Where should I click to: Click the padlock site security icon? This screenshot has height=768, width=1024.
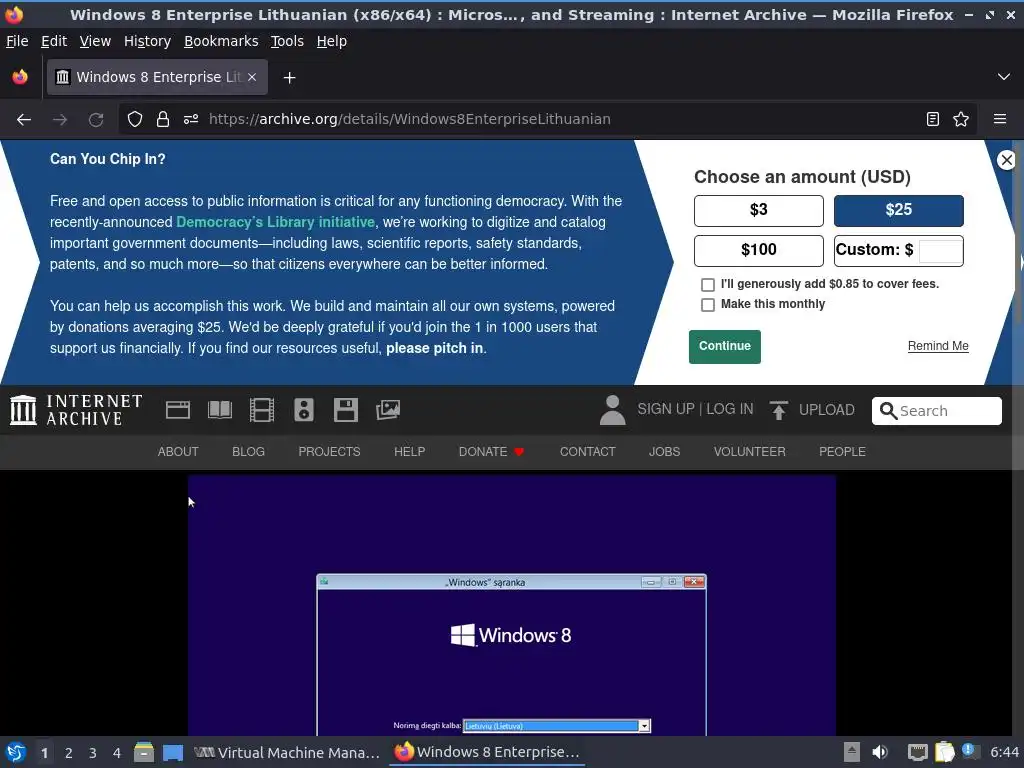(163, 120)
